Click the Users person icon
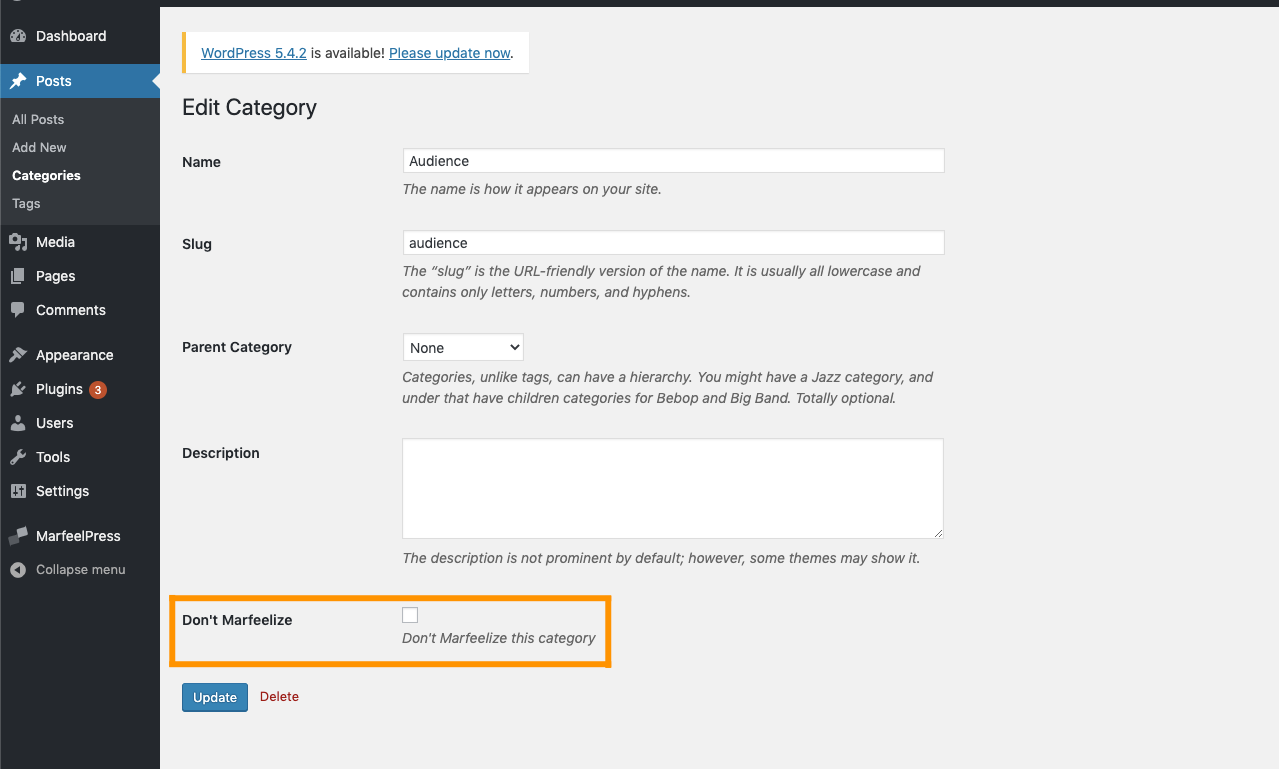This screenshot has width=1279, height=769. [18, 423]
